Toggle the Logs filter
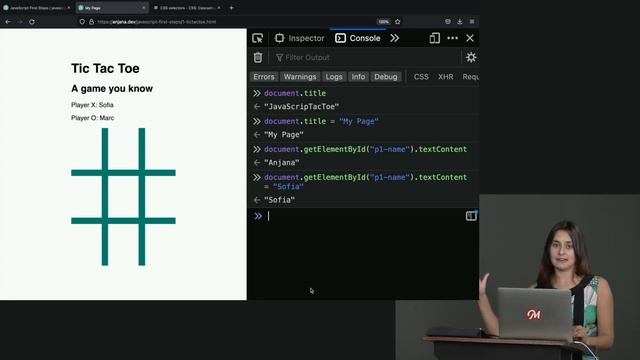The height and width of the screenshot is (360, 640). pyautogui.click(x=333, y=77)
